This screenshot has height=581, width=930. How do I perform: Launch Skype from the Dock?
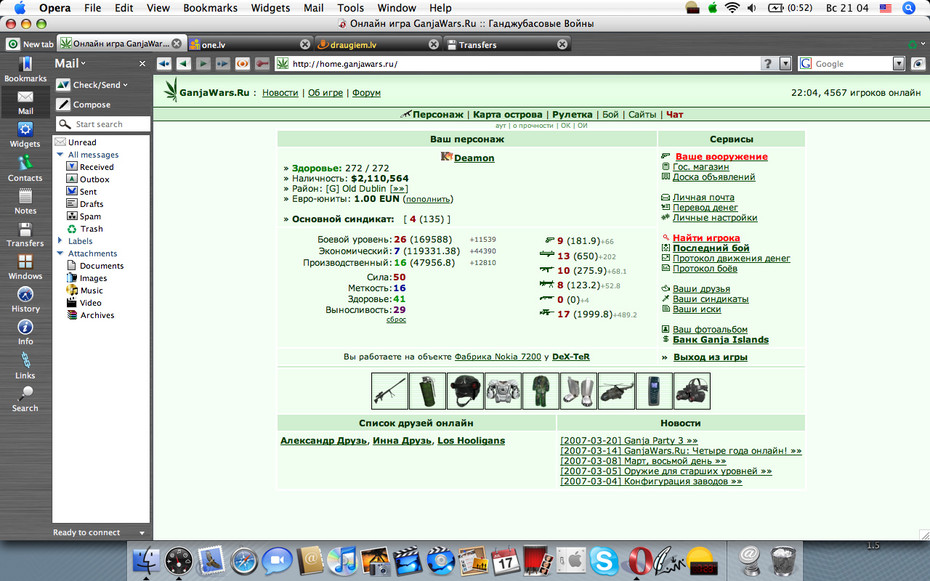pyautogui.click(x=604, y=559)
